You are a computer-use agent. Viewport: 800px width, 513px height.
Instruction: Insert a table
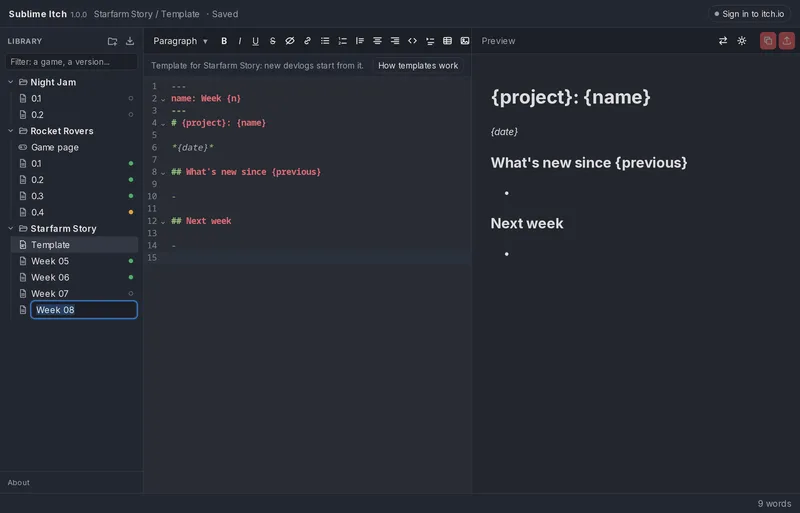447,41
